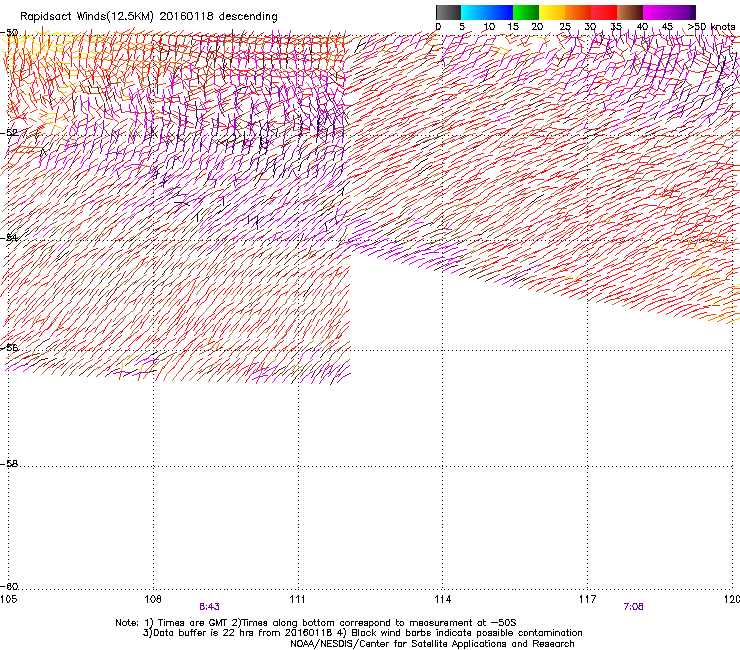This screenshot has height=650, width=740.
Task: Click the green 15-20 knots legend swatch
Action: click(x=526, y=12)
